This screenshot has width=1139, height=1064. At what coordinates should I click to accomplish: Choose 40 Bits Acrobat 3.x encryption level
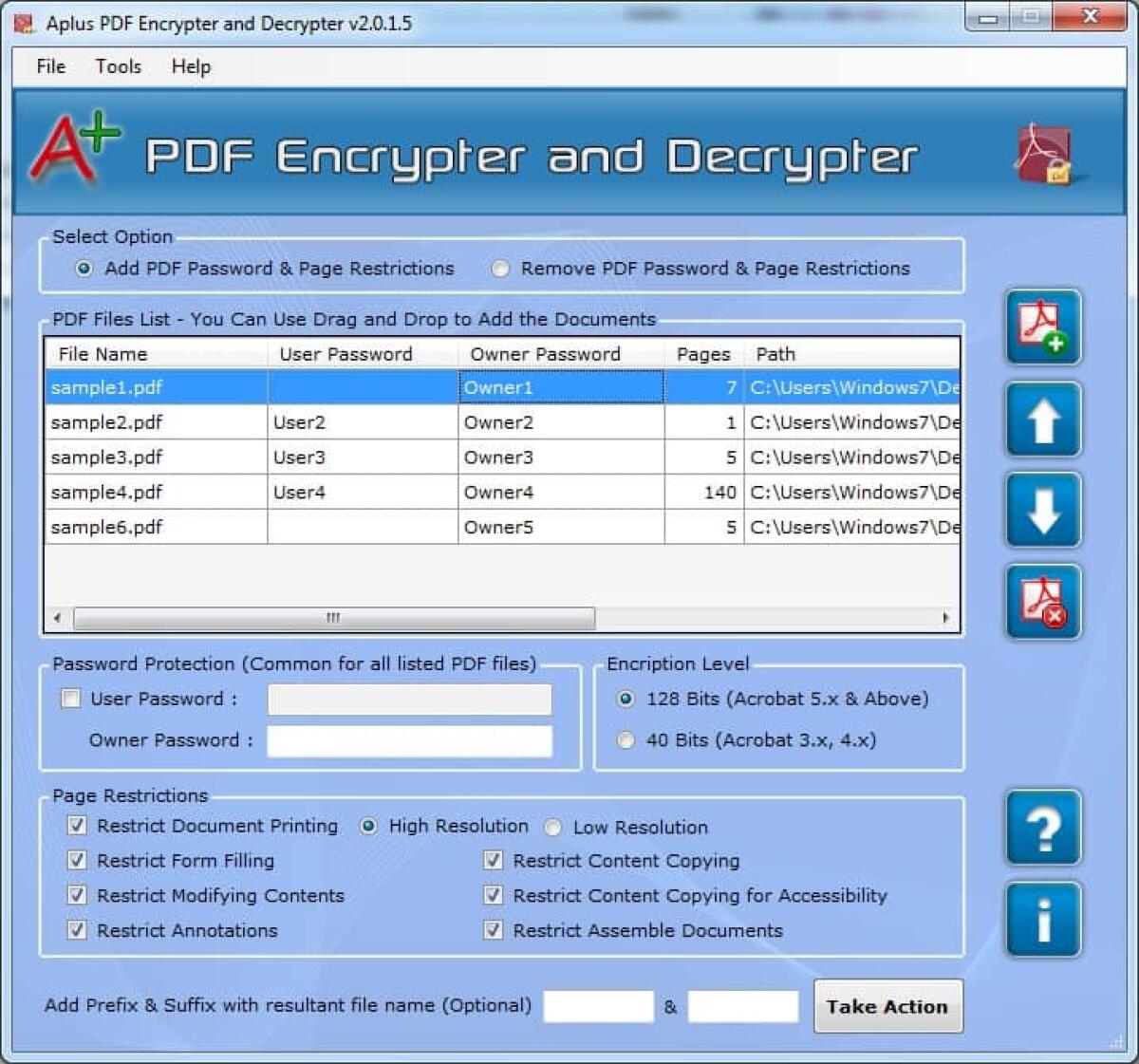(x=625, y=740)
